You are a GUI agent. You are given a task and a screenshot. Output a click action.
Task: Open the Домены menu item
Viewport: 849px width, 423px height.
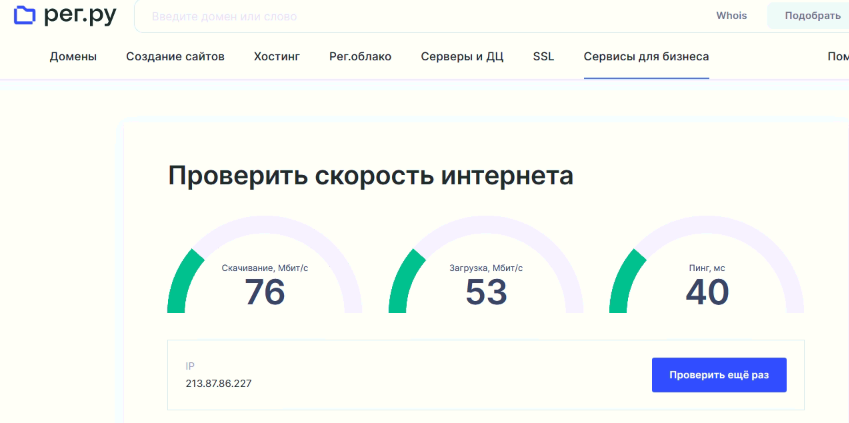pyautogui.click(x=73, y=56)
